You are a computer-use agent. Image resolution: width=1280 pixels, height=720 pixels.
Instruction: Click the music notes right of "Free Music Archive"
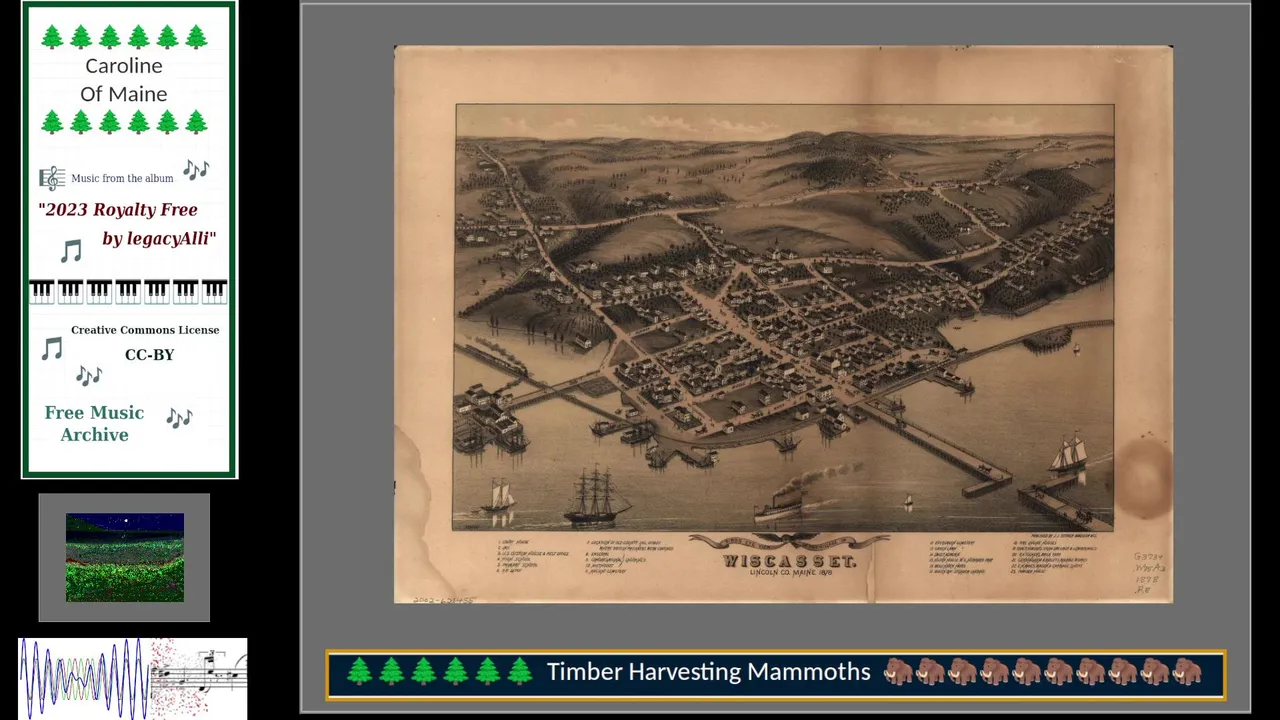click(x=179, y=417)
